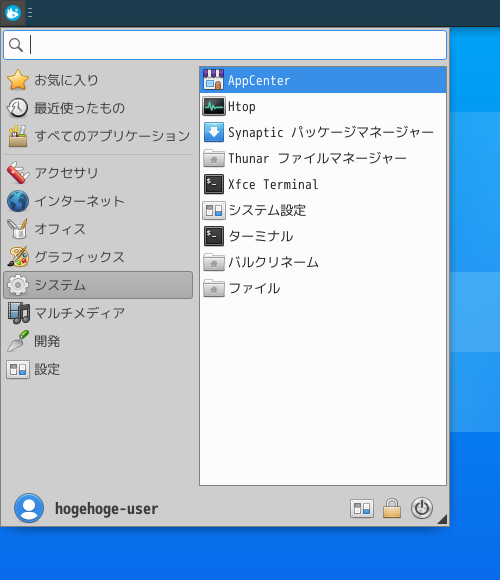The image size is (500, 580).
Task: Select the 開発 category
Action: coord(98,341)
